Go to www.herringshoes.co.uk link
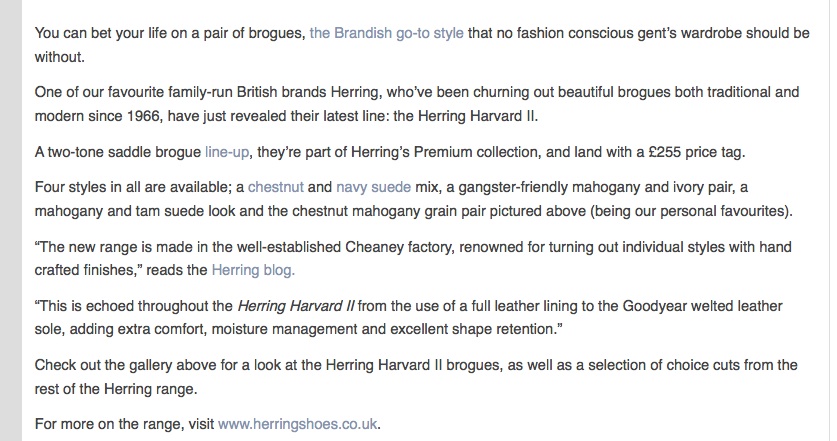This screenshot has width=837, height=441. [298, 424]
